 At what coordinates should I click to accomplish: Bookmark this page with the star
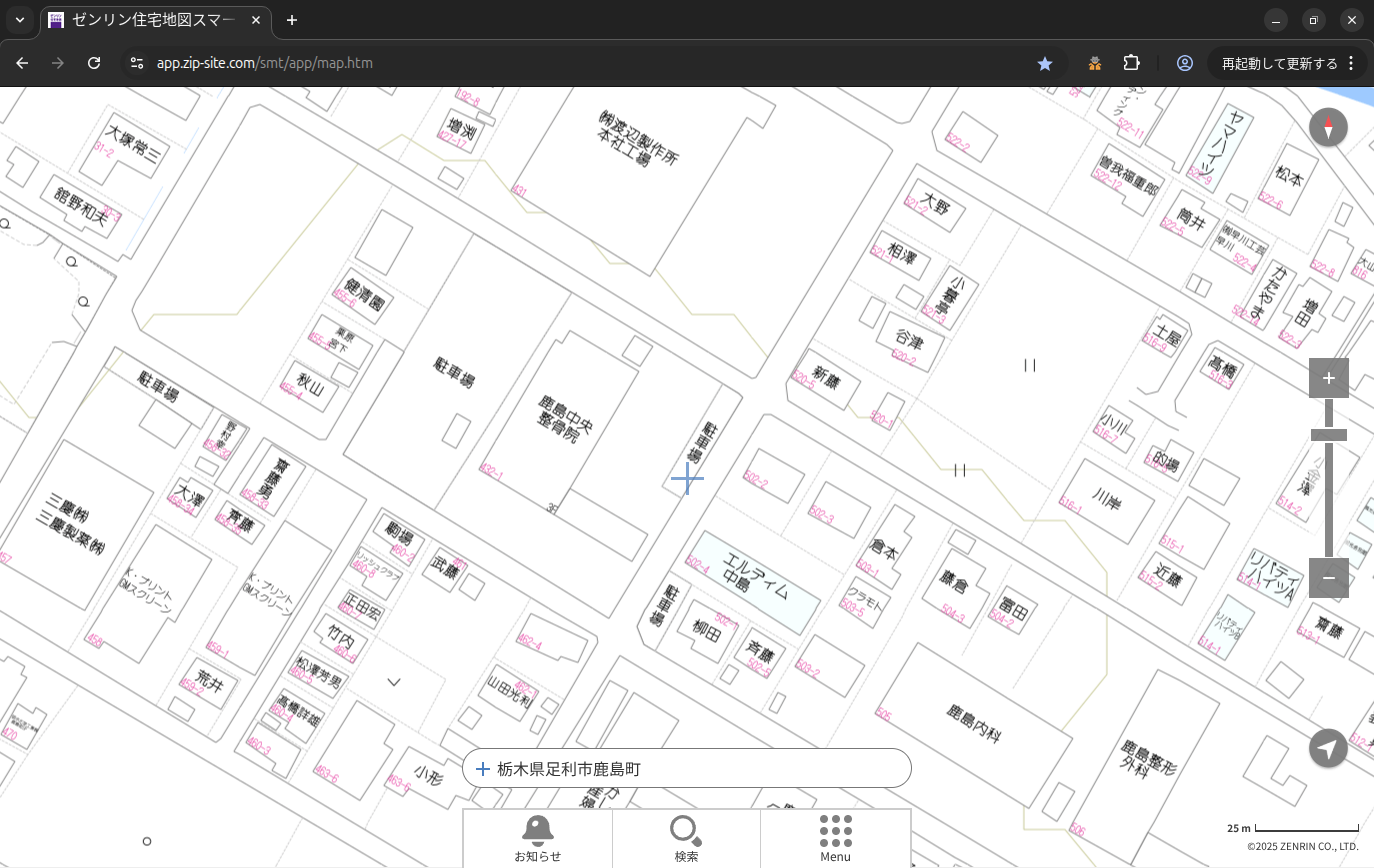pyautogui.click(x=1045, y=63)
